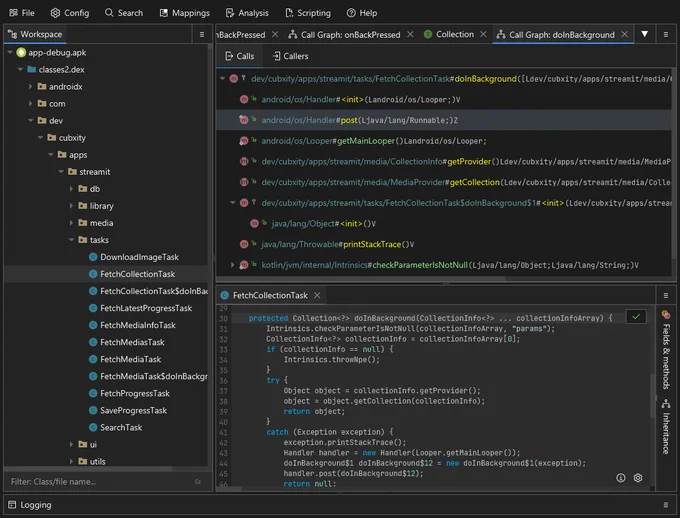Collapse the cubxity package
Image resolution: width=680 pixels, height=518 pixels.
(40, 138)
